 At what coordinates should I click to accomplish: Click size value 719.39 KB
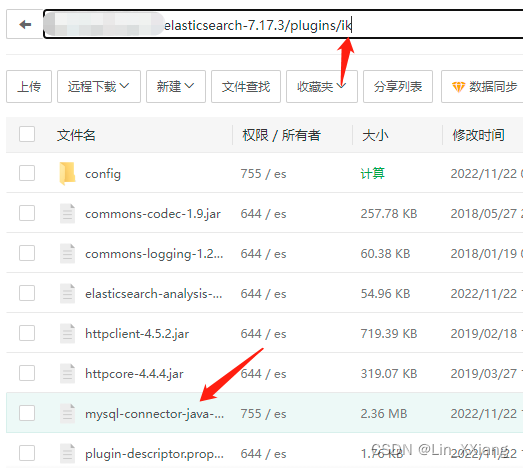(389, 334)
